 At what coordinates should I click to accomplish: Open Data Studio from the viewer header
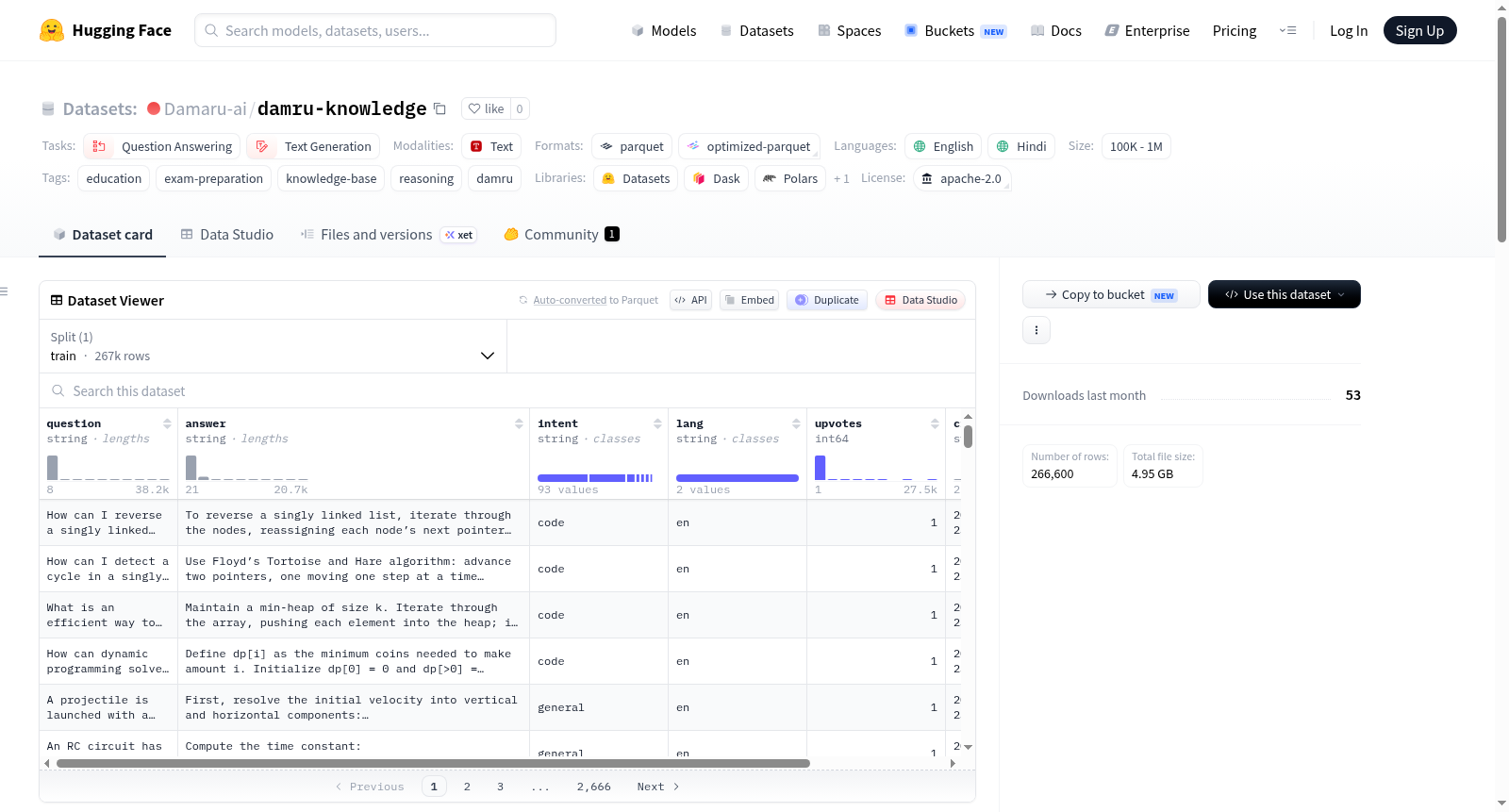[x=920, y=300]
